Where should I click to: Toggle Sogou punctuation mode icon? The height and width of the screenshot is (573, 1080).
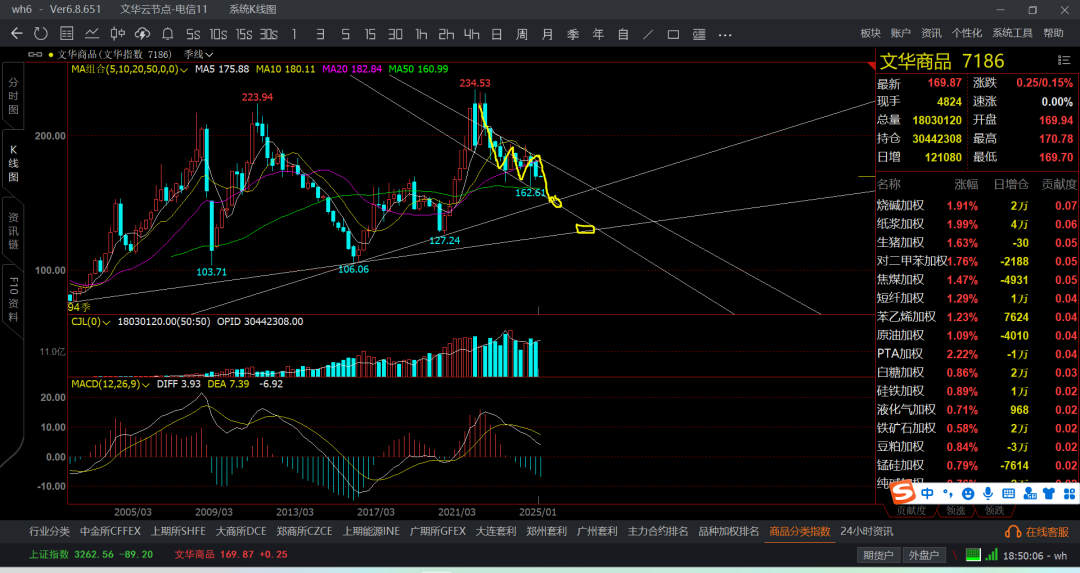point(948,494)
